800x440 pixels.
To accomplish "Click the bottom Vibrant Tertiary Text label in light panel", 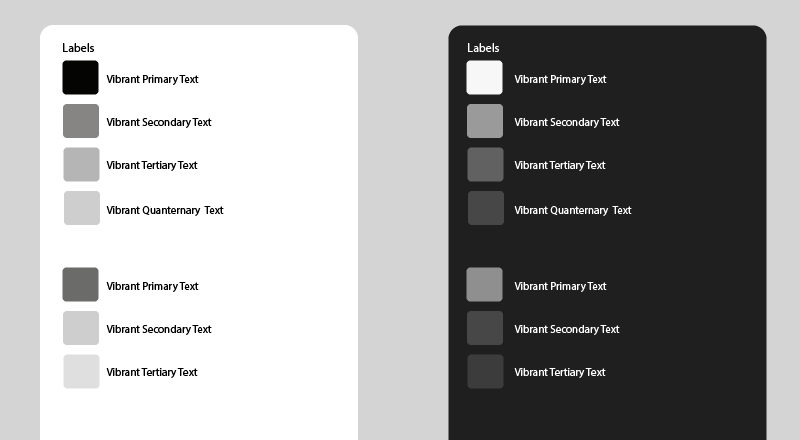I will (152, 372).
